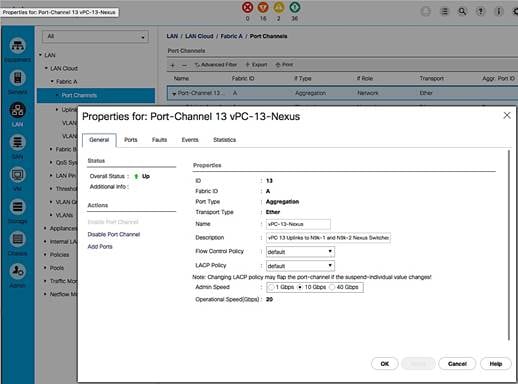
Task: Expand the Policies tree node
Action: 45,255
